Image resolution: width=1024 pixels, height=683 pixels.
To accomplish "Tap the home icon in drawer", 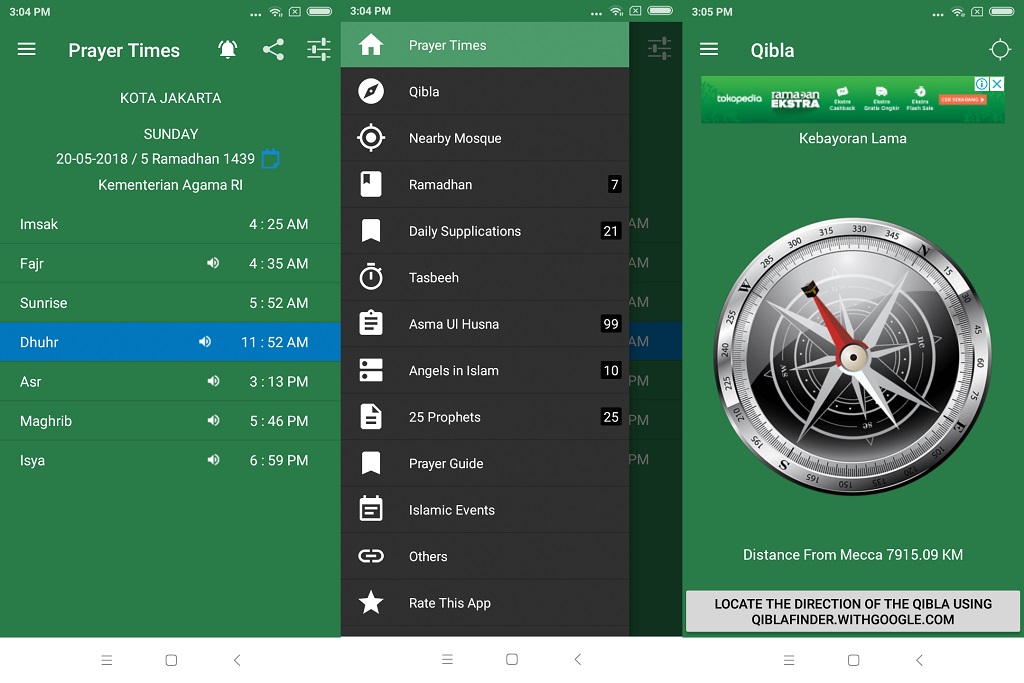I will click(371, 45).
